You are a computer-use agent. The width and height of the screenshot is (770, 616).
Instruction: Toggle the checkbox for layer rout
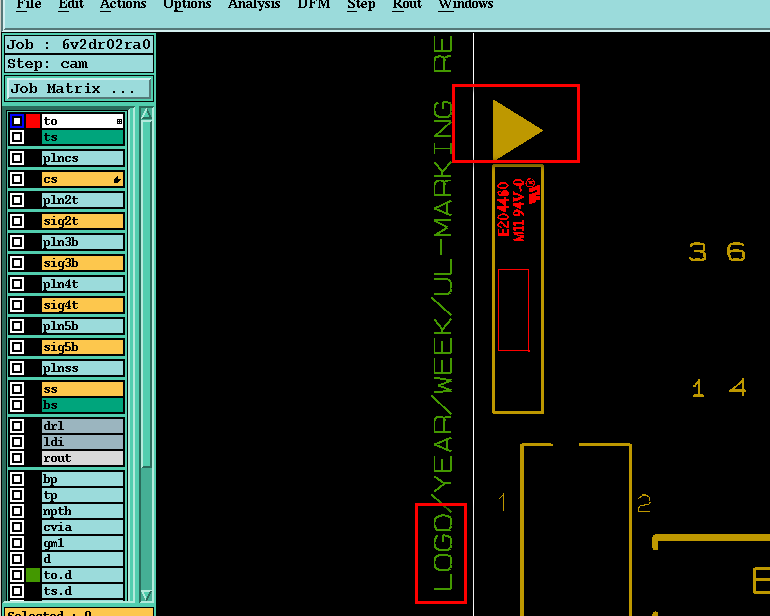point(17,458)
